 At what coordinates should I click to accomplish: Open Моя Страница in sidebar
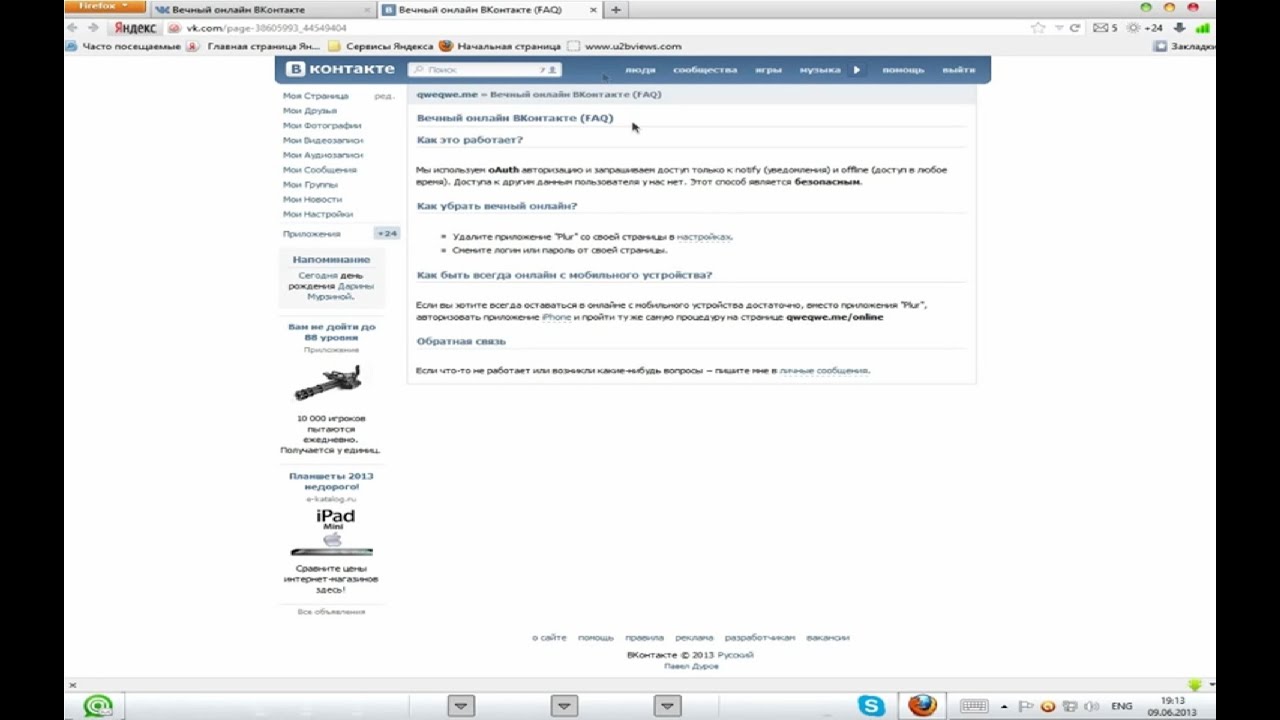pos(316,96)
